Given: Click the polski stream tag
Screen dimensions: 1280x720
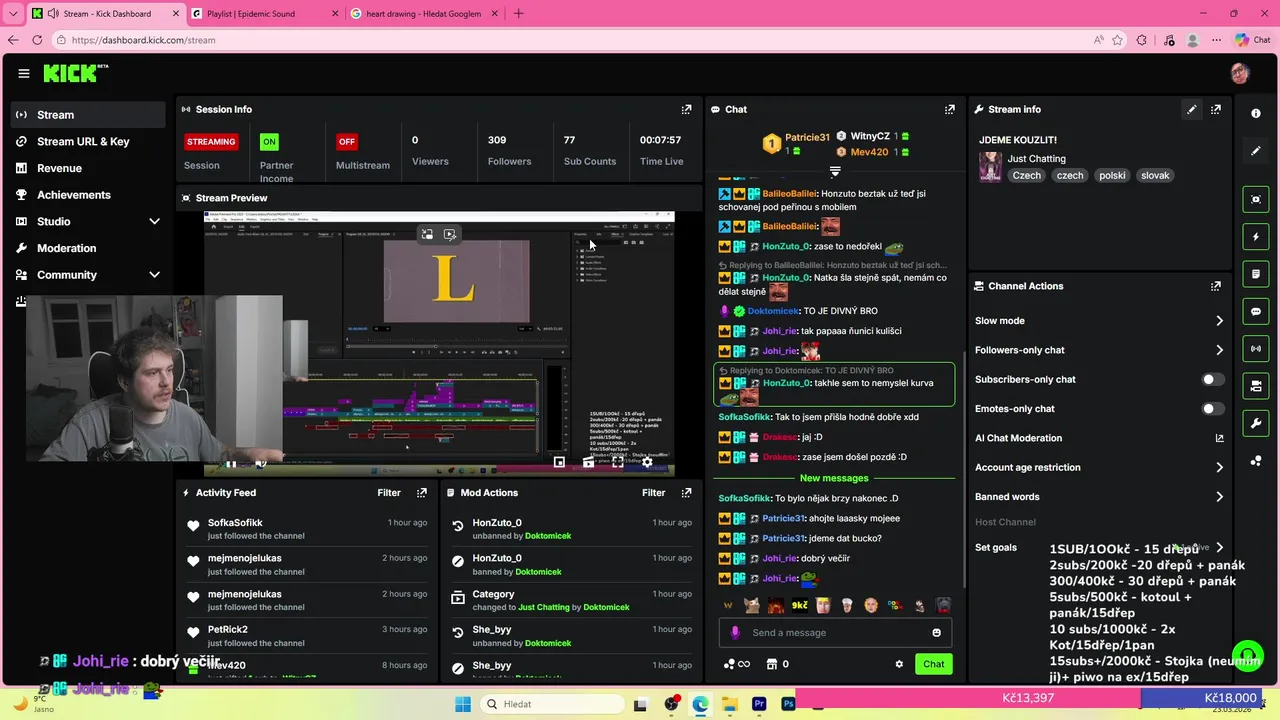Looking at the screenshot, I should point(1112,175).
